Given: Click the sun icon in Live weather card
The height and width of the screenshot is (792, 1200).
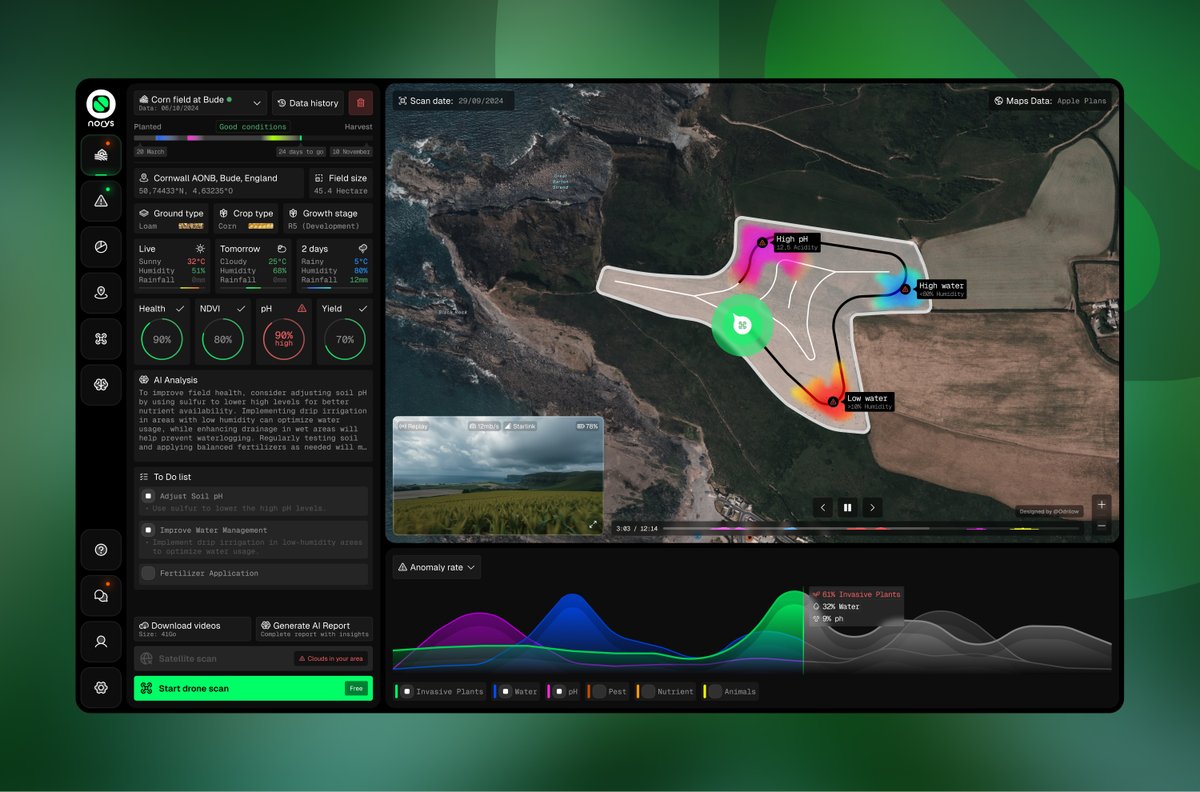Looking at the screenshot, I should pos(200,248).
